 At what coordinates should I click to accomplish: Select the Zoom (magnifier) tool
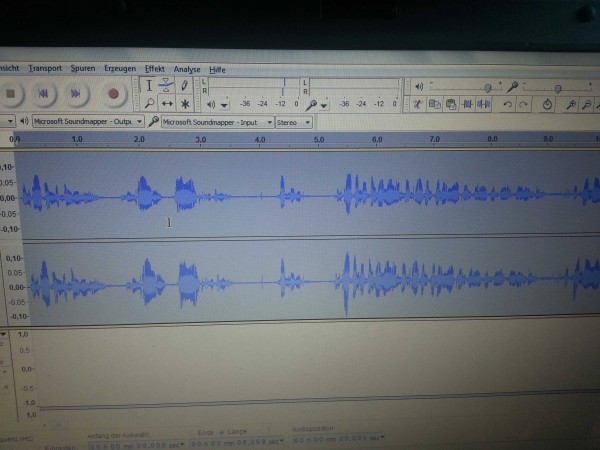[149, 103]
